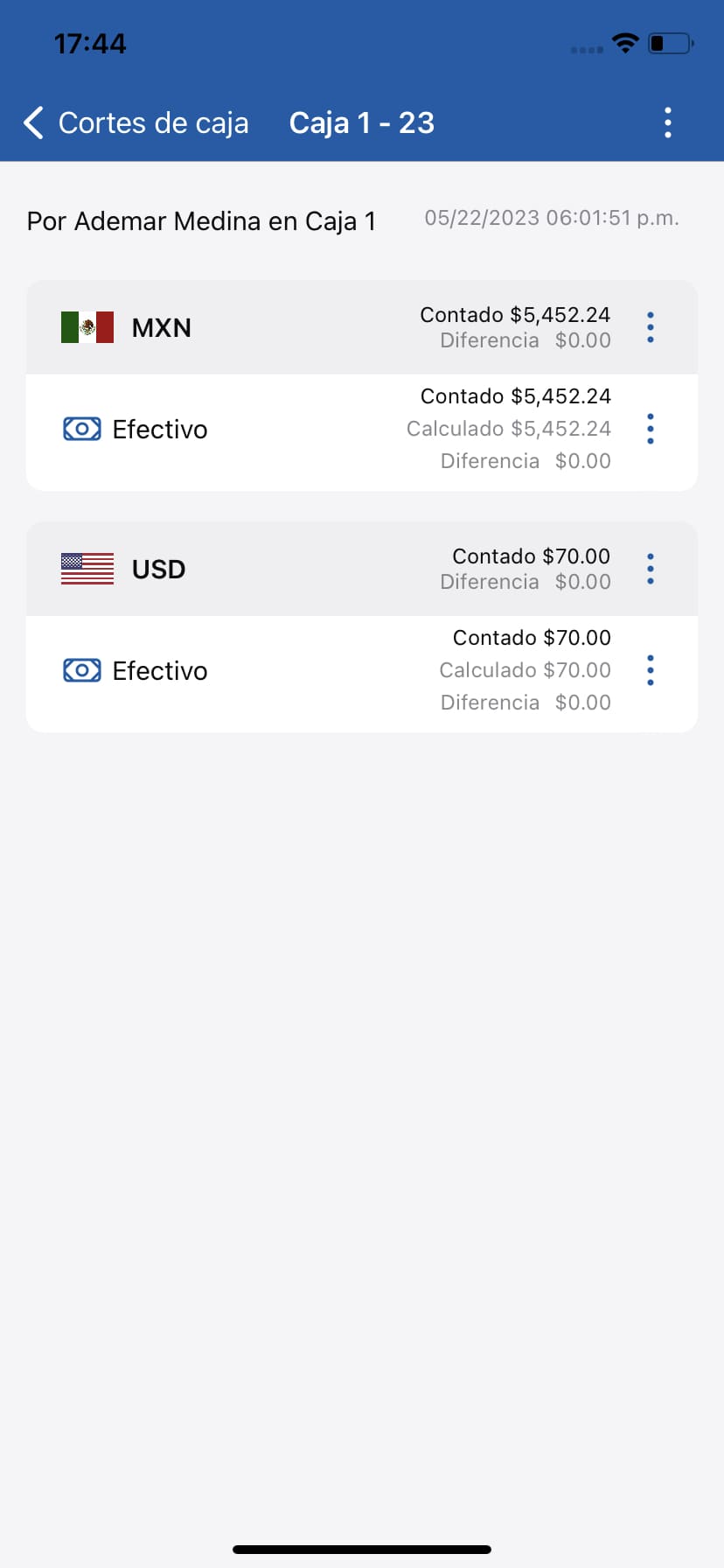This screenshot has height=1568, width=724.
Task: Open options for MXN Efectivo row
Action: 651,429
